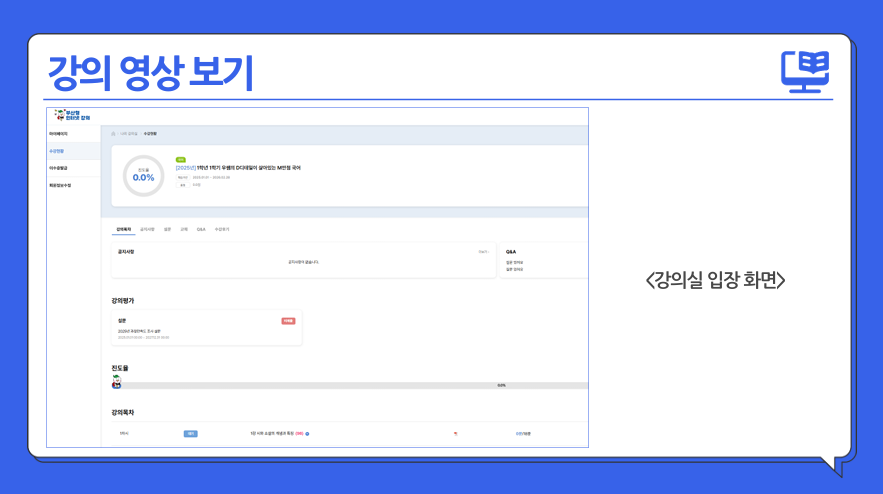Click the red status badge on 설문 card

288,321
